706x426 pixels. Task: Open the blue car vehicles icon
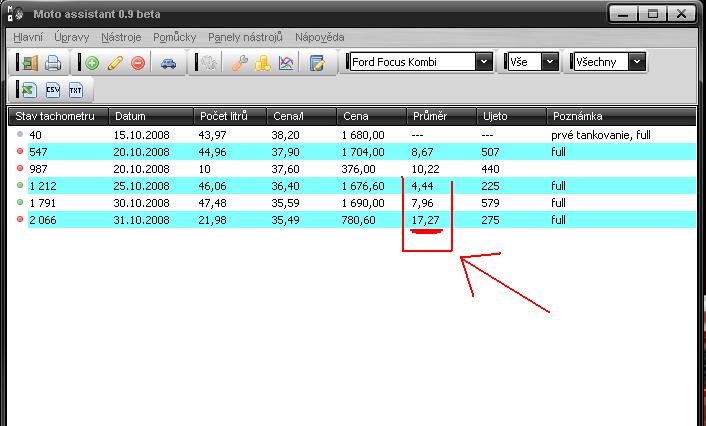169,63
